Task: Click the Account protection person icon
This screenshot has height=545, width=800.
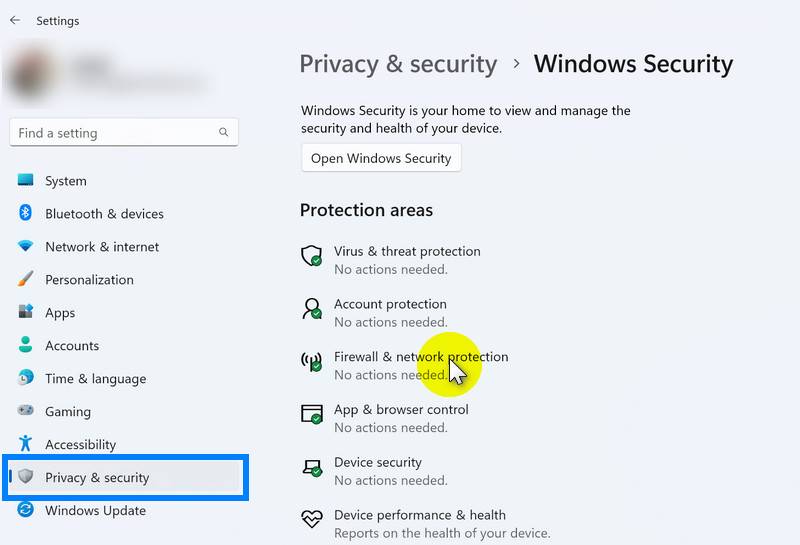Action: tap(312, 309)
